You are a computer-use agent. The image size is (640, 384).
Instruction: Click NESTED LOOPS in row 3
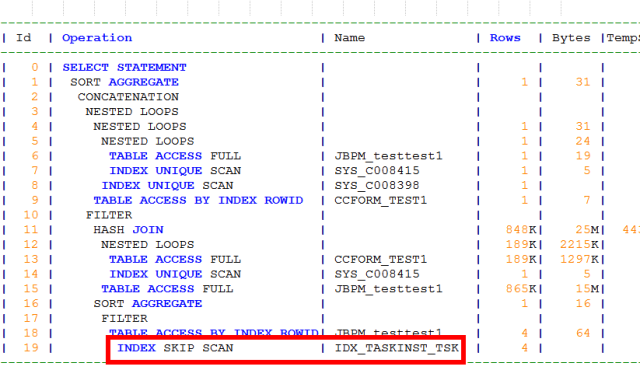132,111
